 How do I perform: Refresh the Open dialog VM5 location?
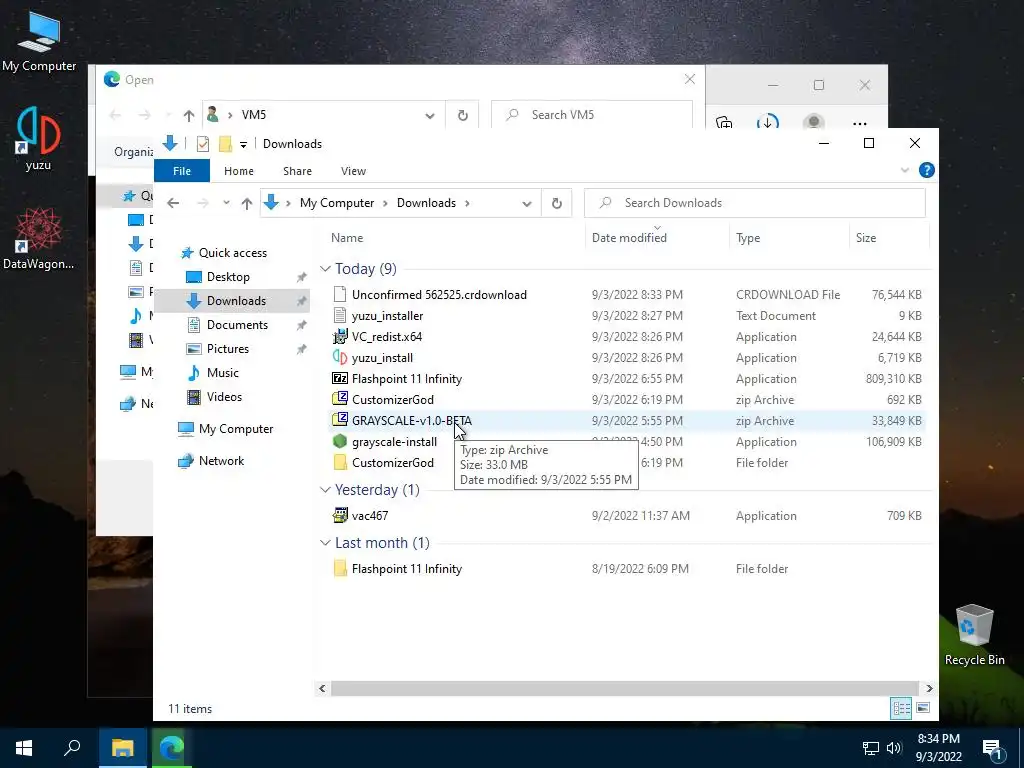462,116
